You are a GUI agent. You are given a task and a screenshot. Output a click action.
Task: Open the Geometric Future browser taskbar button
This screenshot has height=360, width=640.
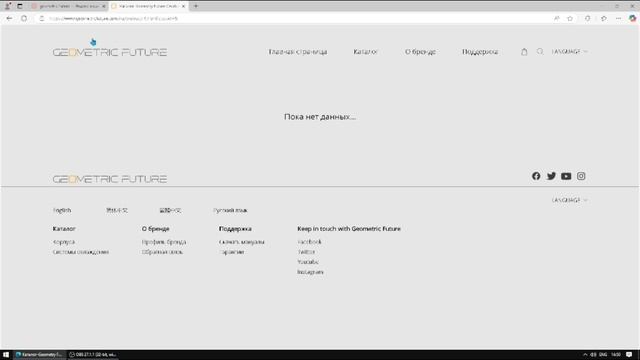point(39,354)
